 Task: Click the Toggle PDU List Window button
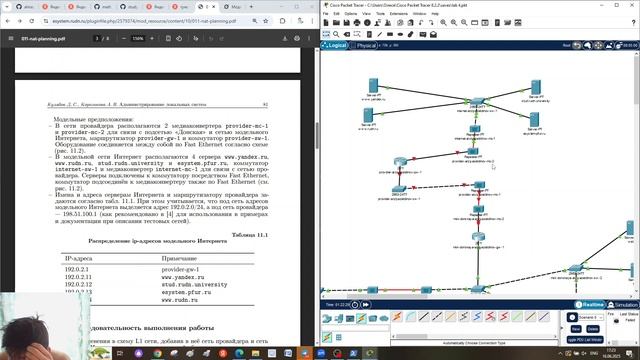(x=584, y=339)
